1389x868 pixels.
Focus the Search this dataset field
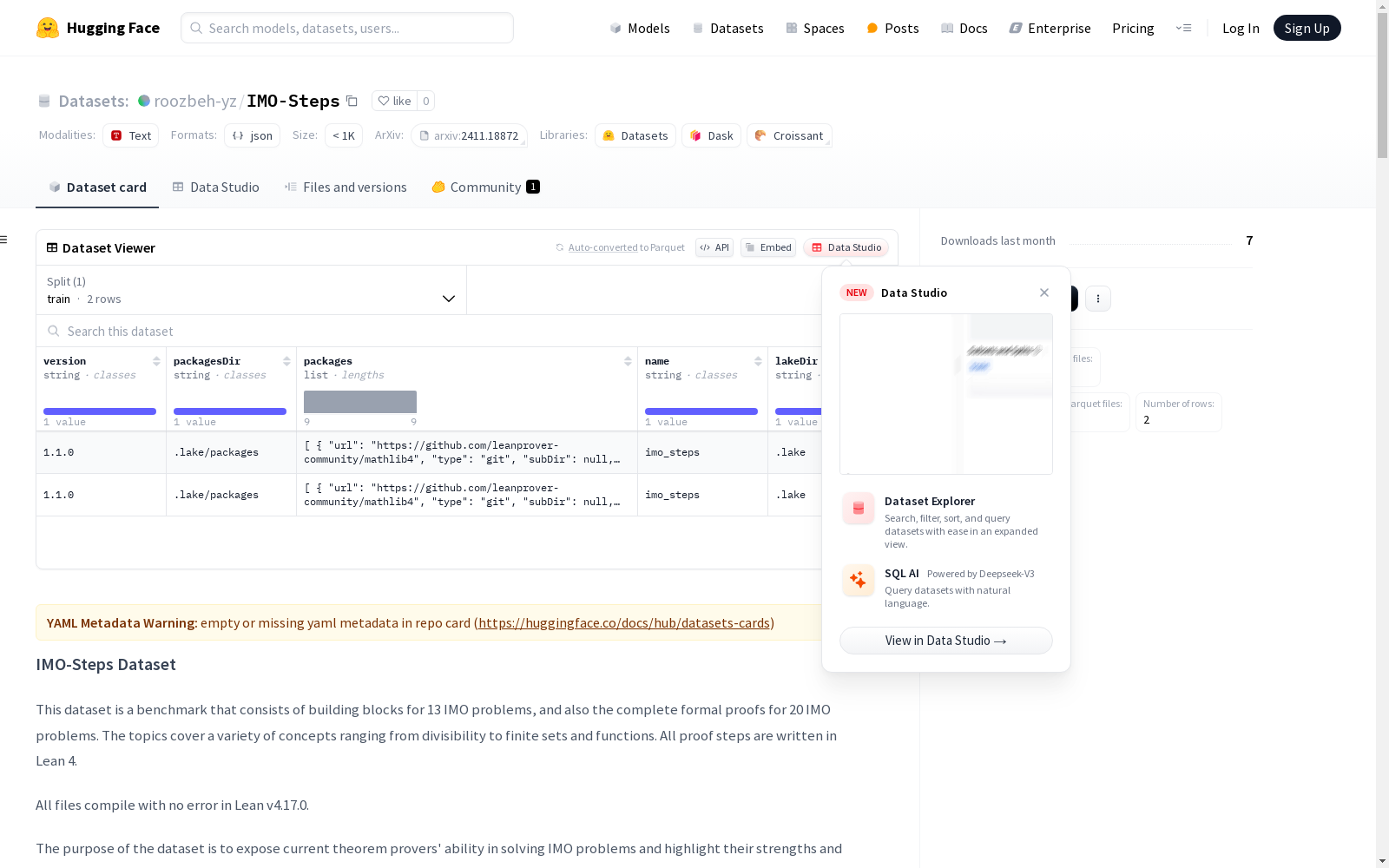pyautogui.click(x=429, y=331)
